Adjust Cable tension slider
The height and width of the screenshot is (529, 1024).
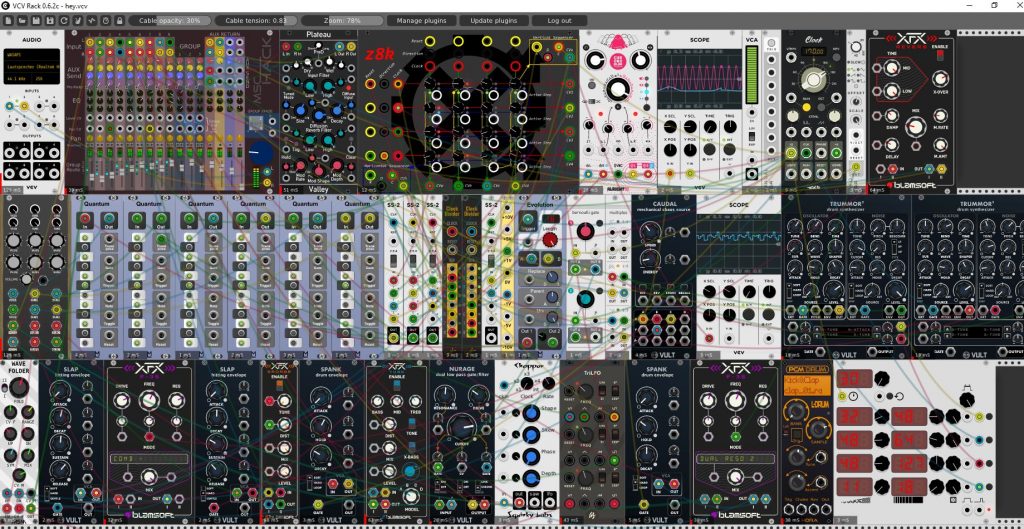coord(257,20)
